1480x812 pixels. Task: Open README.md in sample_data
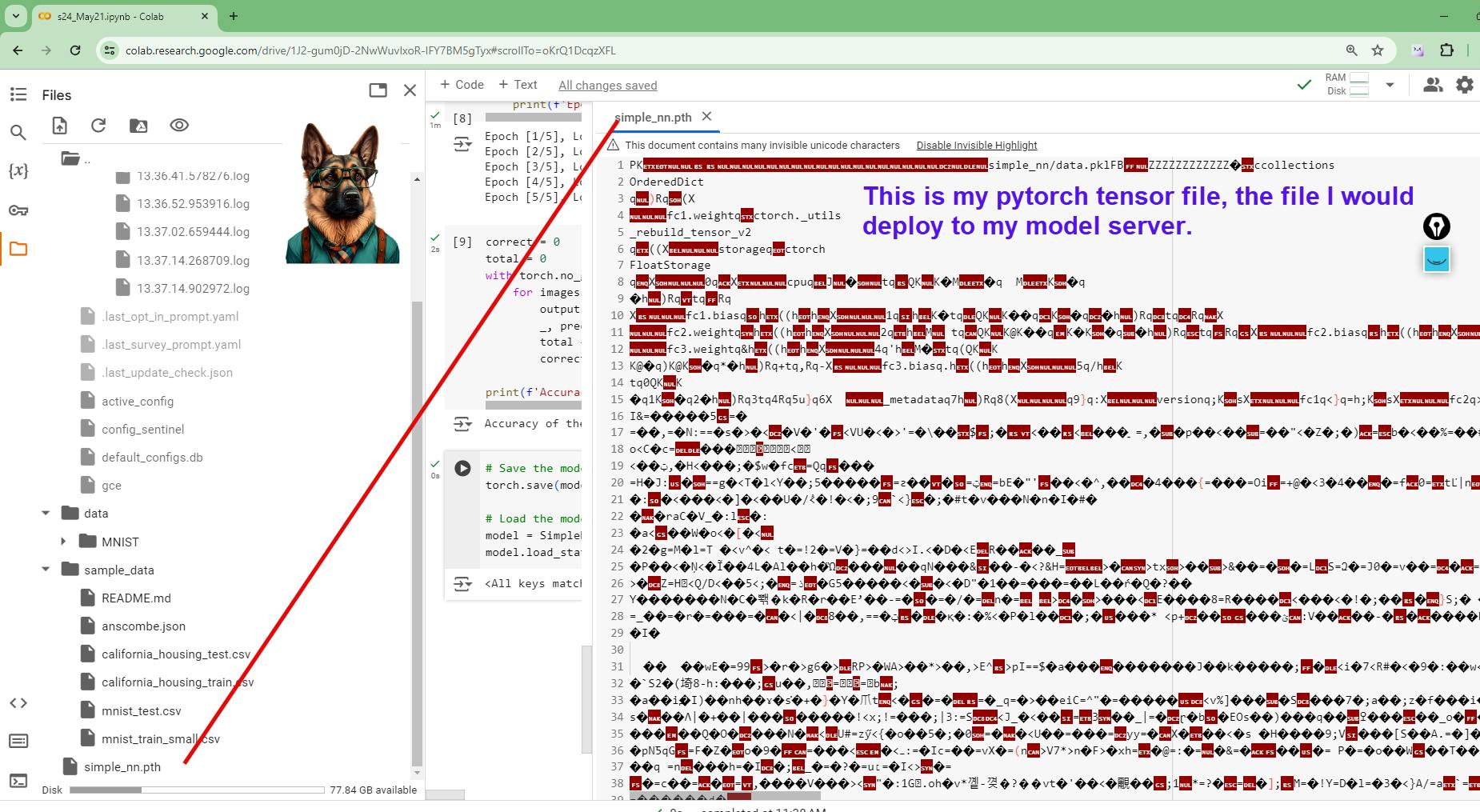[x=136, y=598]
